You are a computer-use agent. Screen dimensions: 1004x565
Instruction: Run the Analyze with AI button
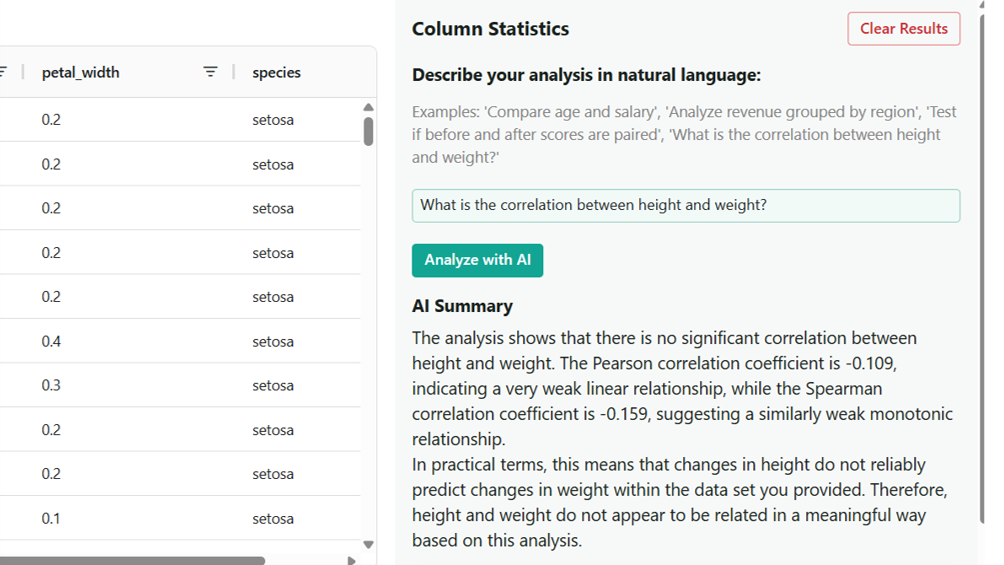click(x=477, y=260)
